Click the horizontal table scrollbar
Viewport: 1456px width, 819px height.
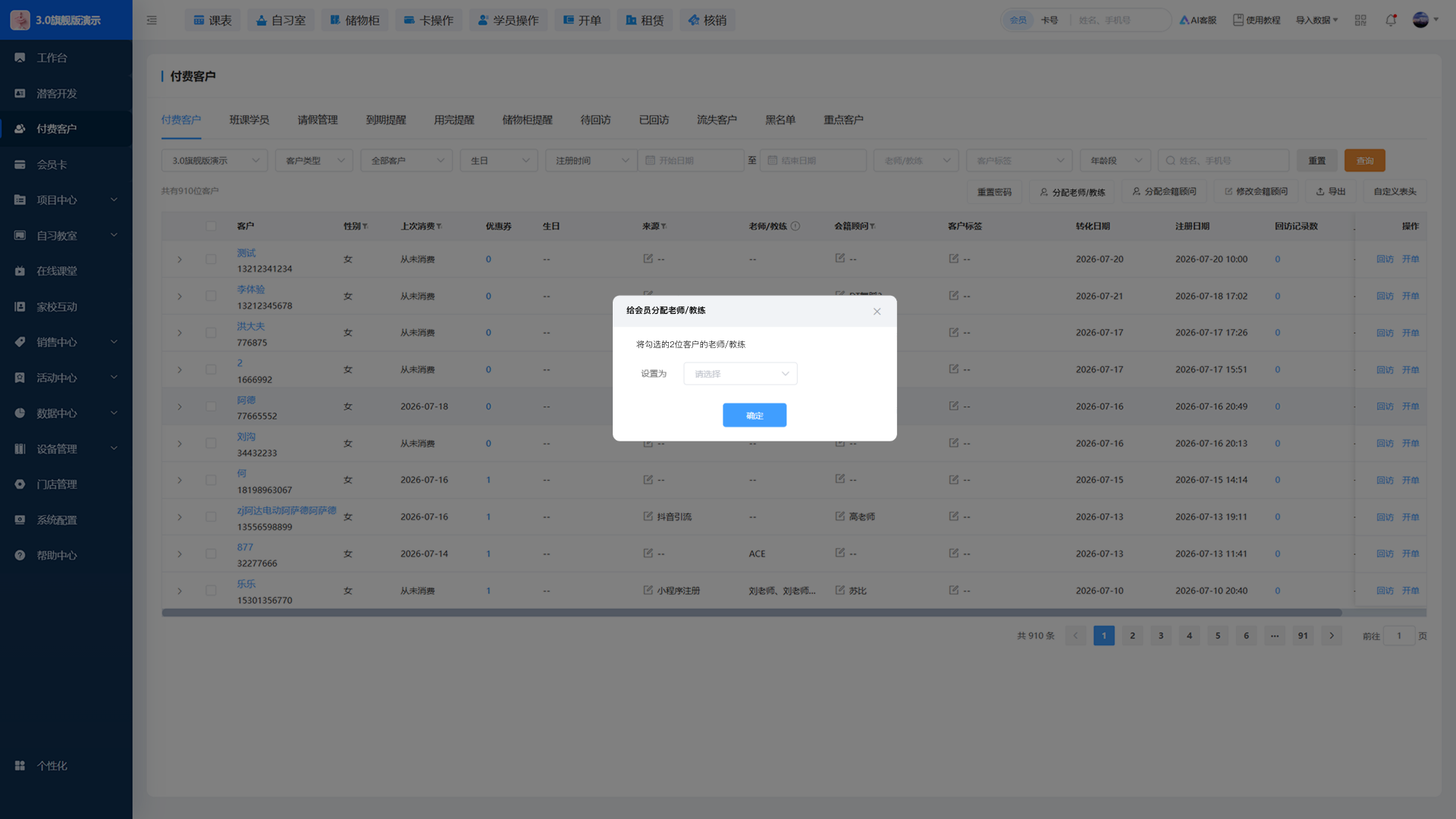[x=752, y=613]
